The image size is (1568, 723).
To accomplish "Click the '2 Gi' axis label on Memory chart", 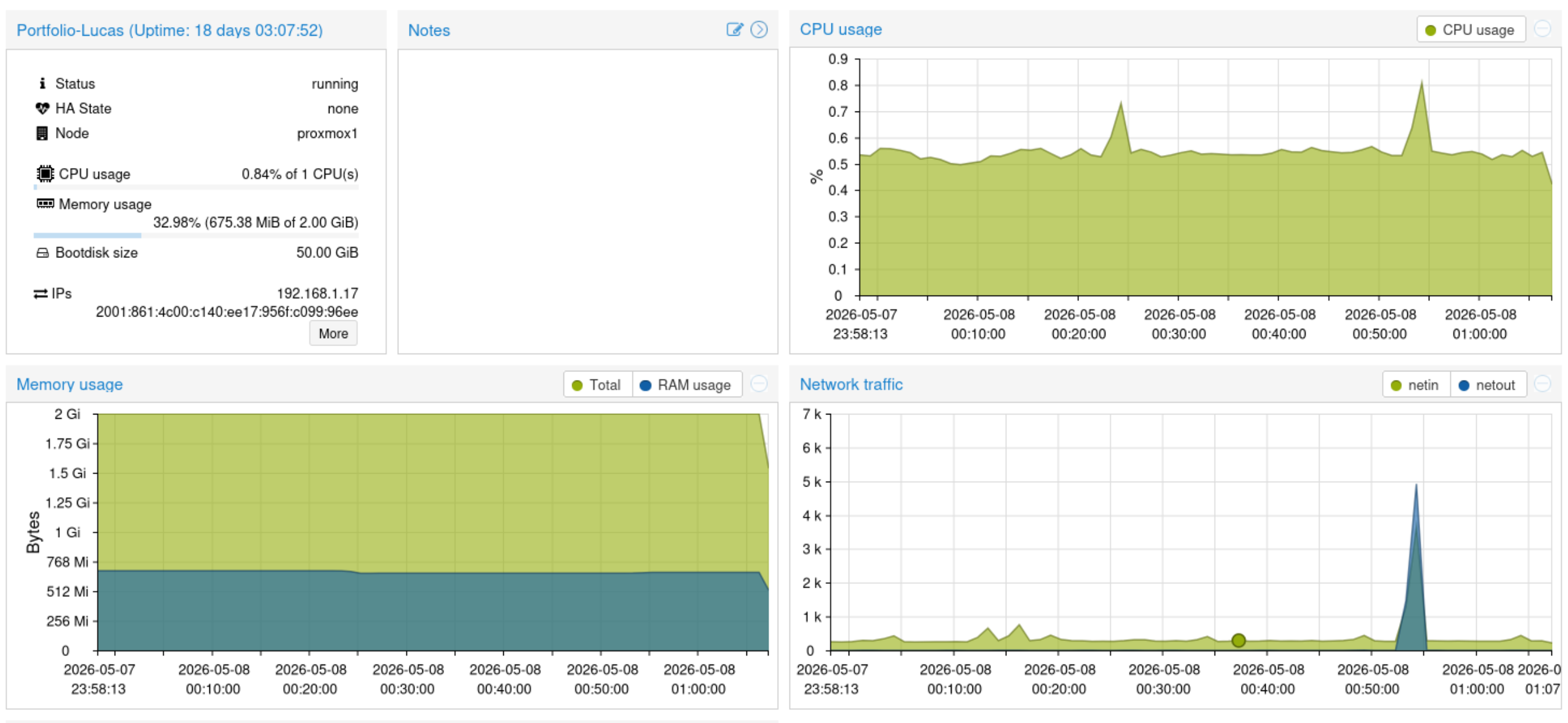I will [x=67, y=414].
